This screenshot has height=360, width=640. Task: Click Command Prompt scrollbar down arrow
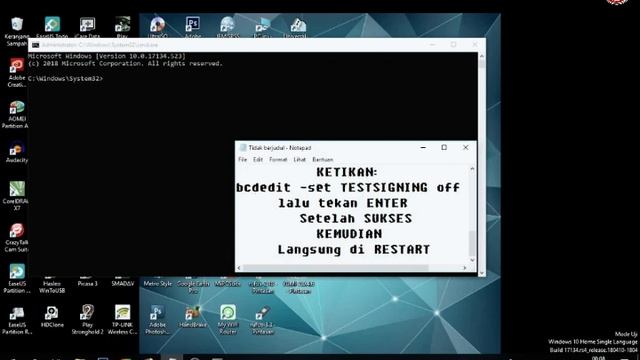pyautogui.click(x=482, y=273)
